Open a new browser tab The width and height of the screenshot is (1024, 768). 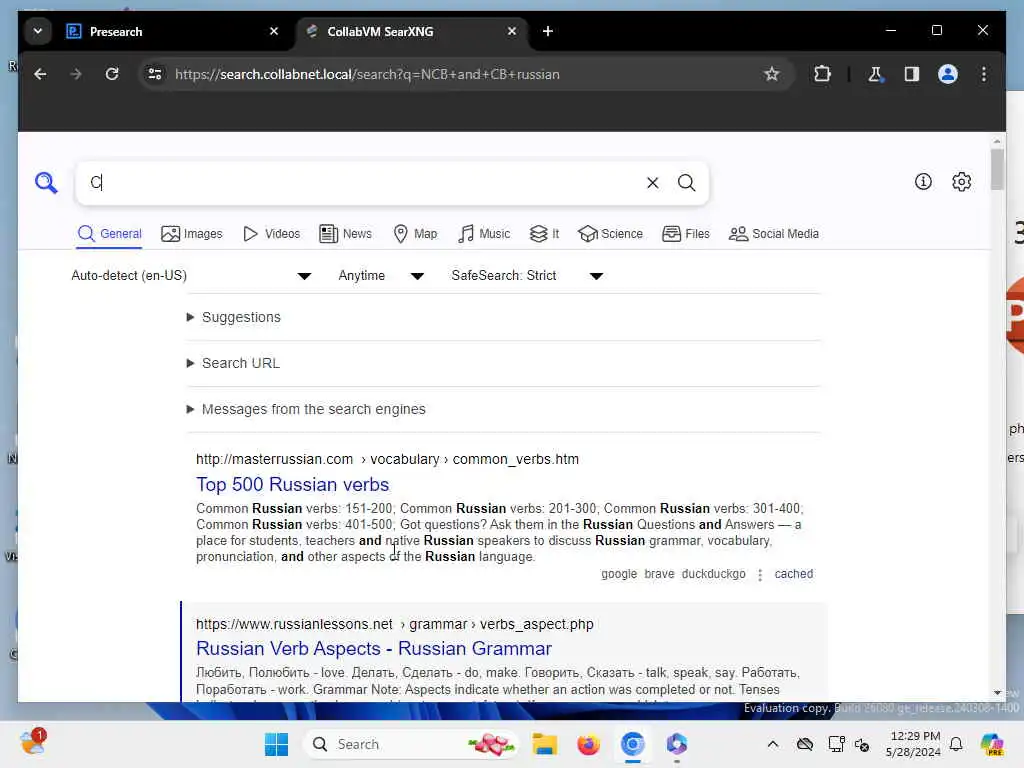coord(547,31)
